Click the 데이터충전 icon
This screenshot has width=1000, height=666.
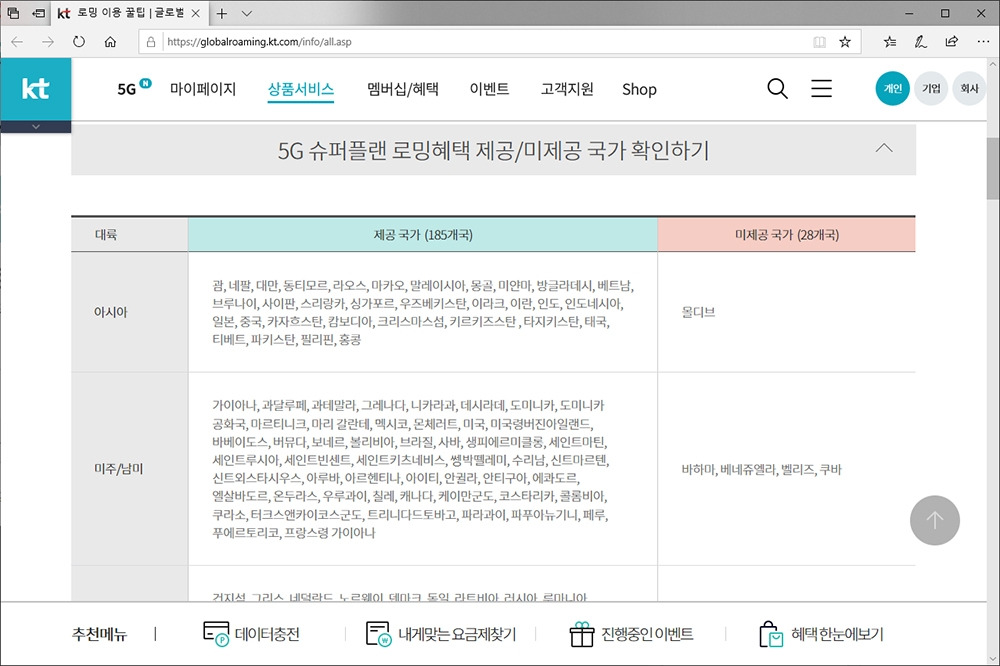(216, 633)
